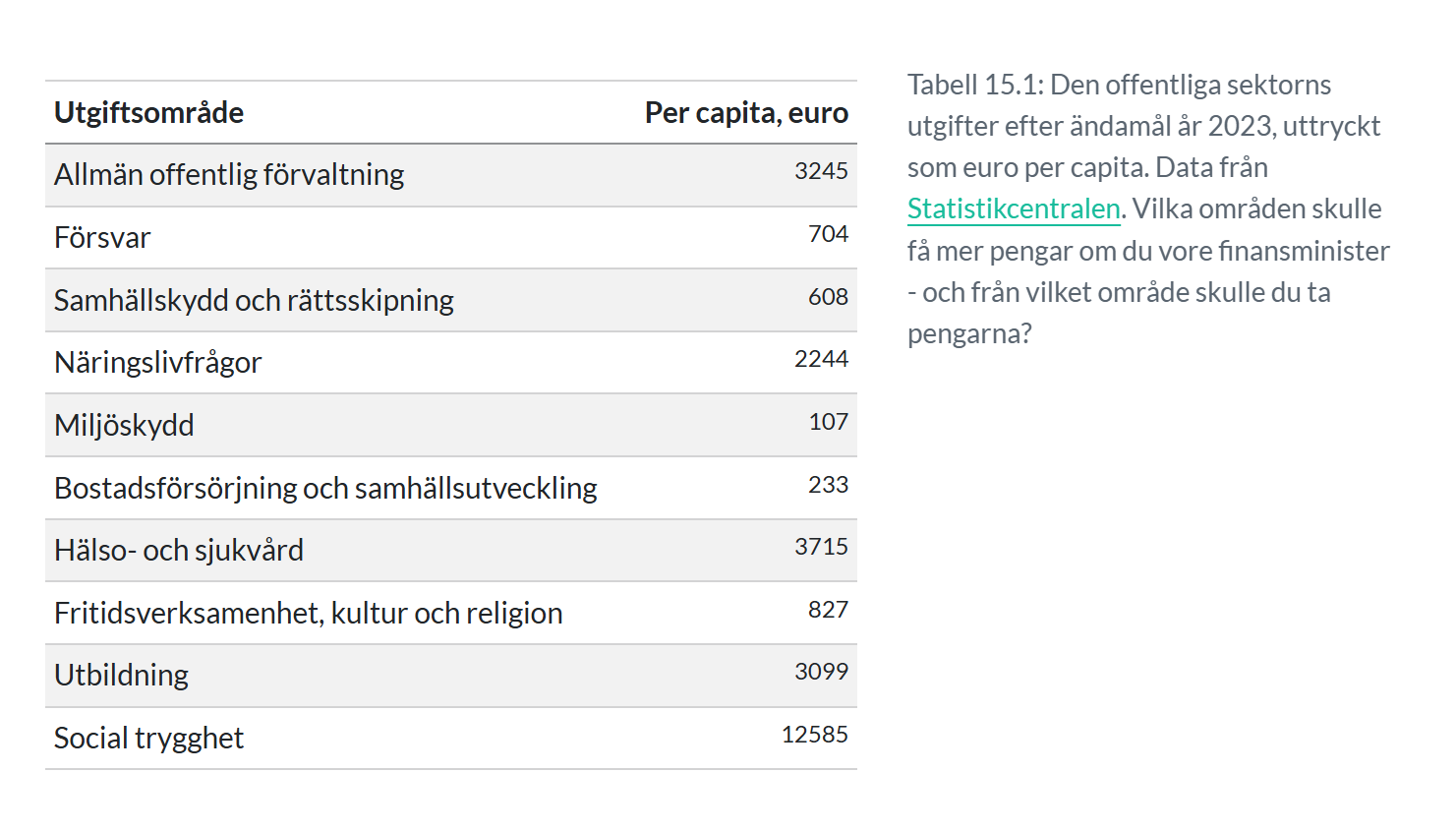Select the Miljöskydd row label

(x=124, y=425)
